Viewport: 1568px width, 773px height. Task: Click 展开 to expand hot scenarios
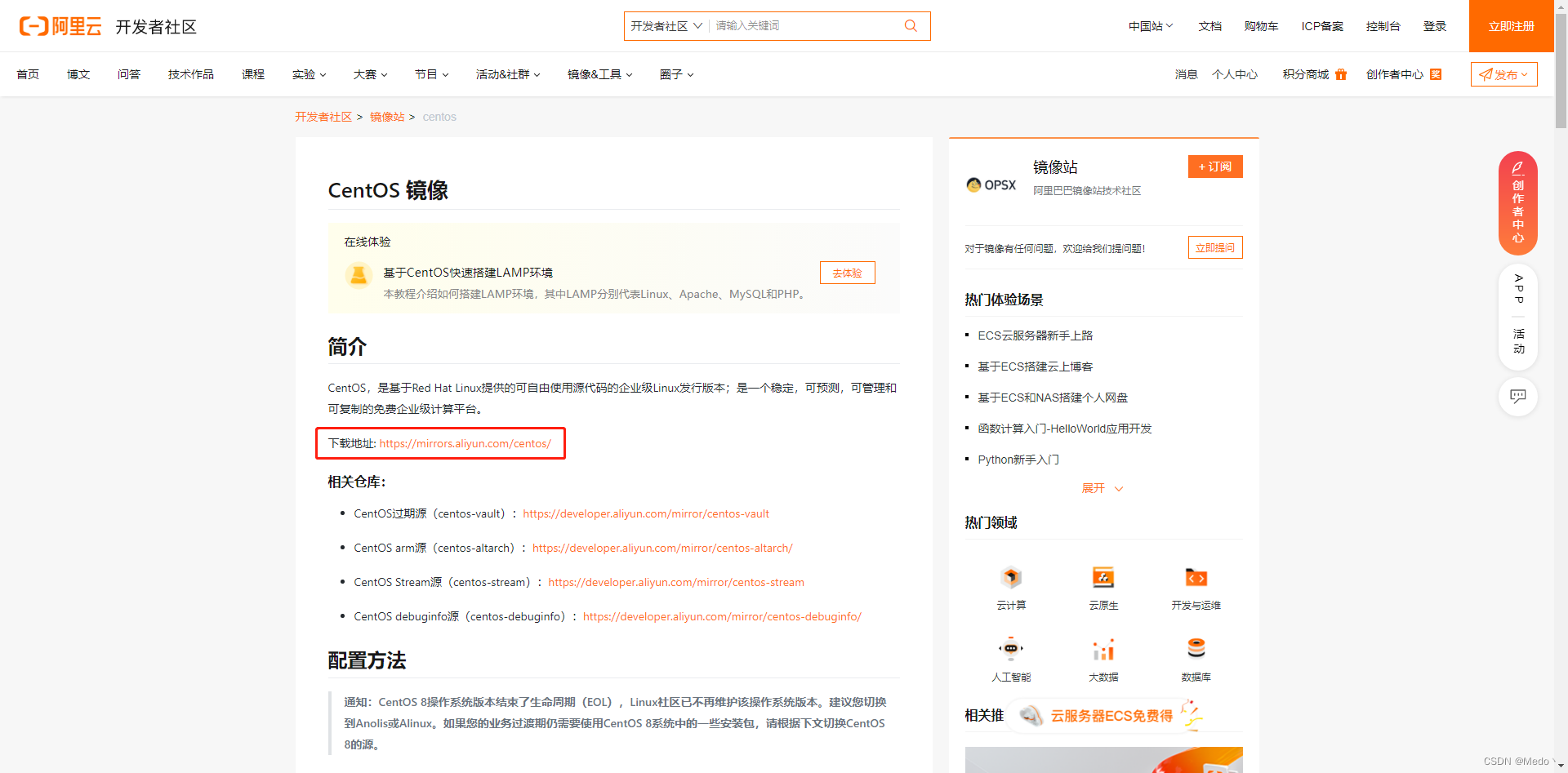pos(1102,488)
